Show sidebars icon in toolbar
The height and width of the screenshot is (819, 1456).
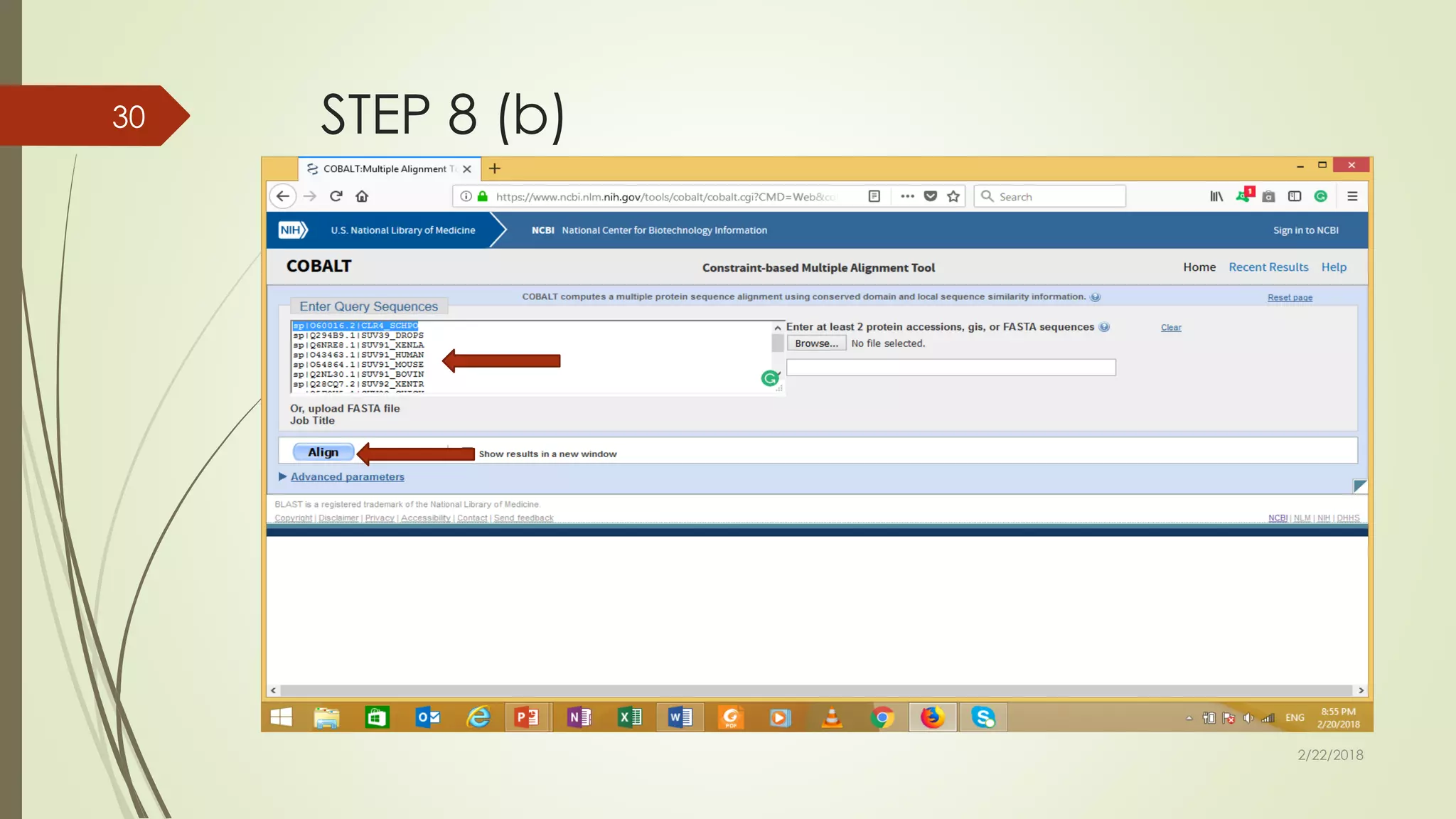pyautogui.click(x=1295, y=196)
